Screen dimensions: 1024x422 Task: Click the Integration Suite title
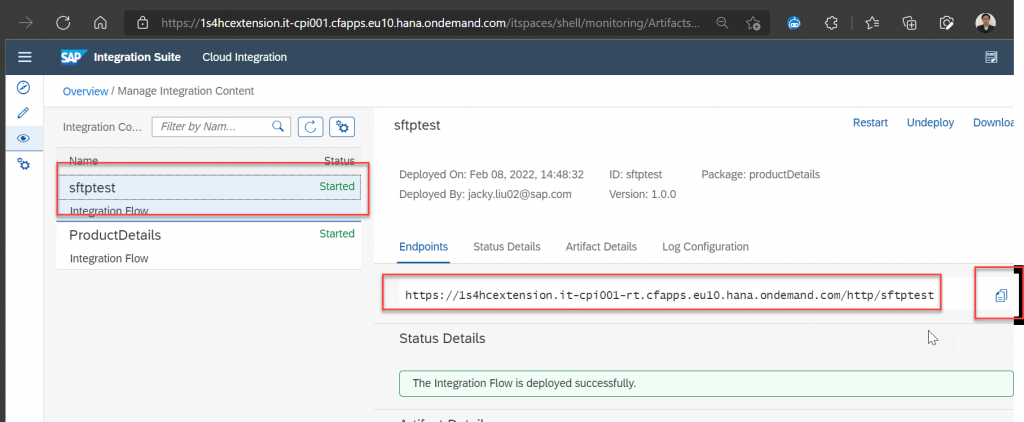pos(137,57)
